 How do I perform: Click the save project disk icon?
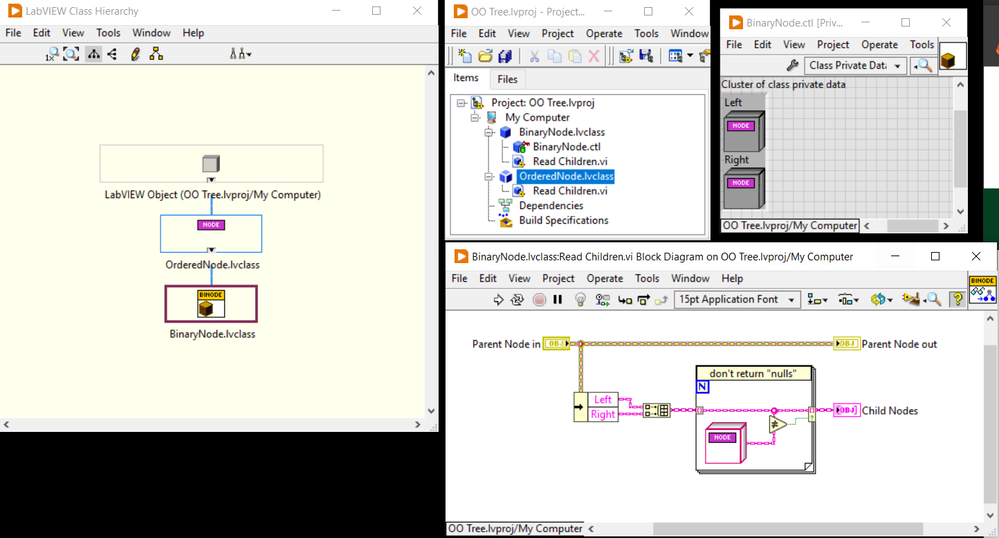point(646,56)
